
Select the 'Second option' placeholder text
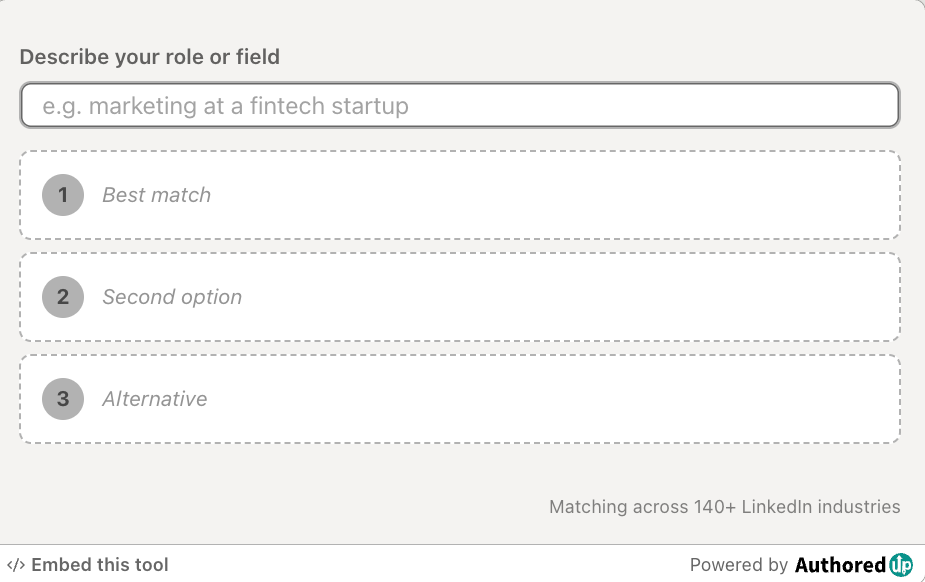tap(172, 297)
